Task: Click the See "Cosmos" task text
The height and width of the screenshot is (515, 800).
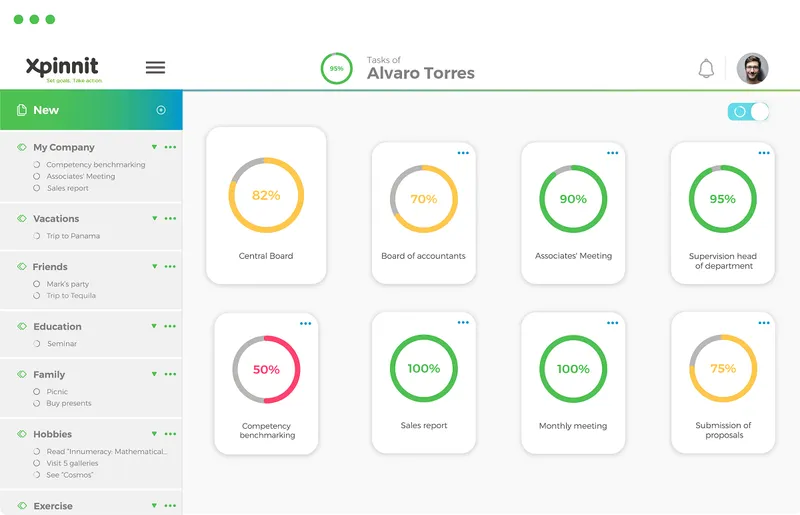Action: tap(69, 475)
